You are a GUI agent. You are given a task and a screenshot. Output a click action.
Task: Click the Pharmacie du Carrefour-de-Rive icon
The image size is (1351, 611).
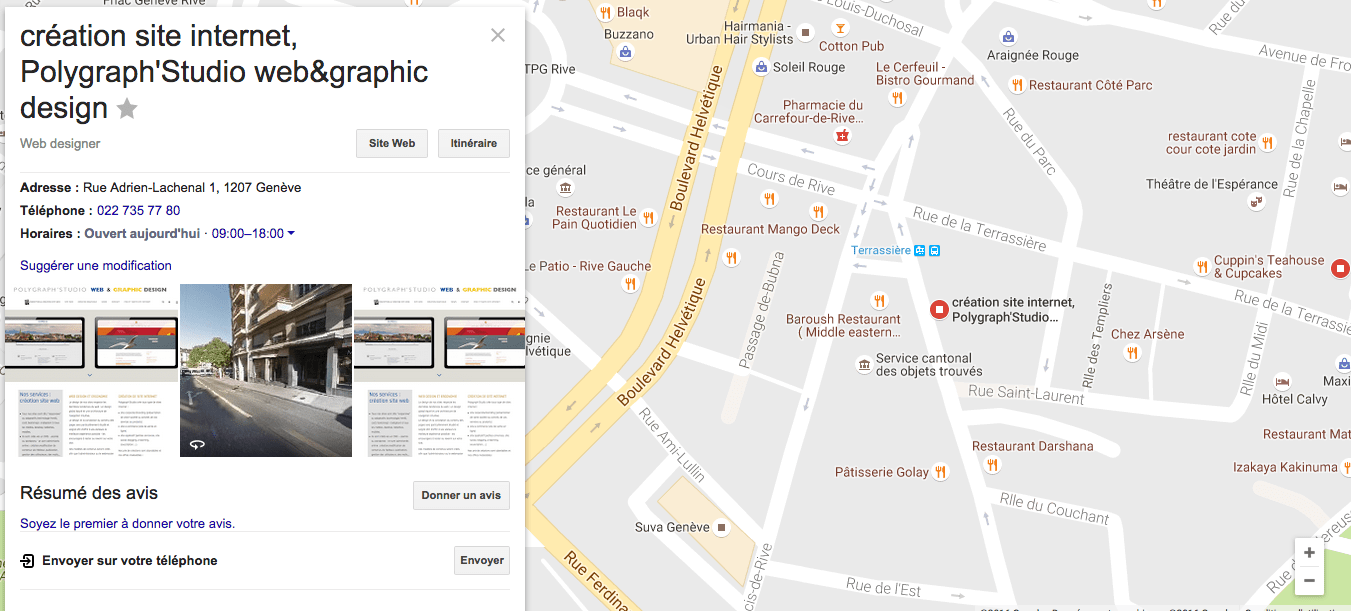pyautogui.click(x=842, y=136)
